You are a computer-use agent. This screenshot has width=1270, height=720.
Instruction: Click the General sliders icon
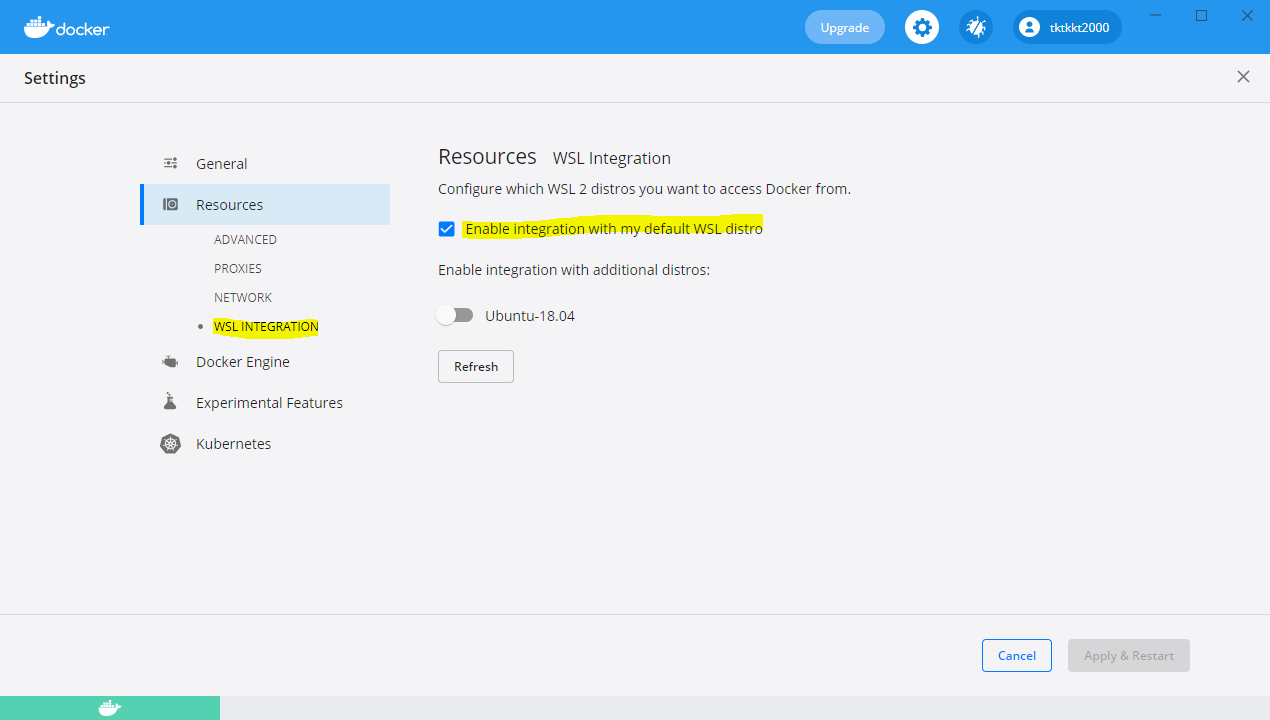[x=171, y=163]
